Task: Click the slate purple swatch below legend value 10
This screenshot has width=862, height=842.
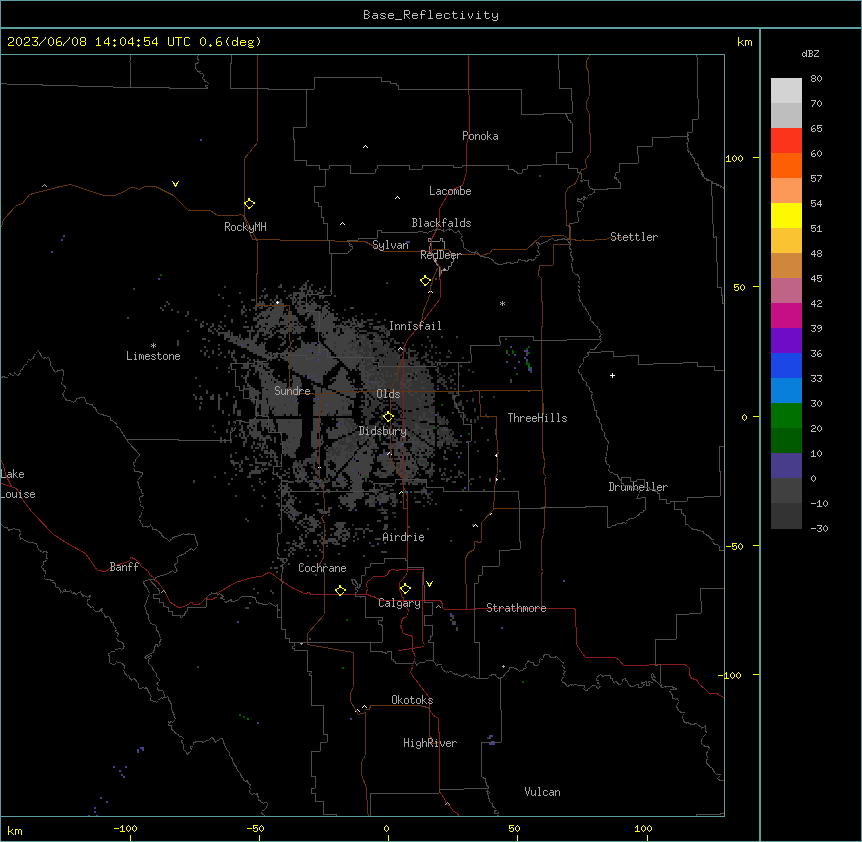Action: tap(786, 466)
